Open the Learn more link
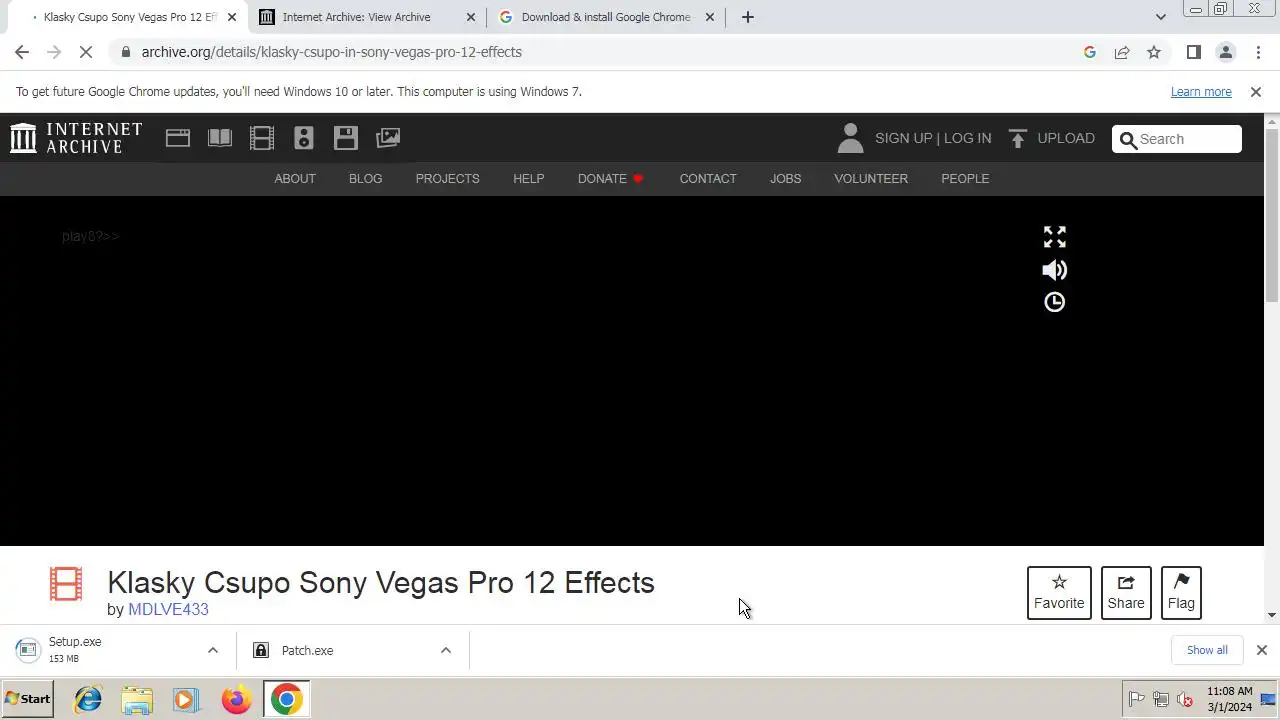The width and height of the screenshot is (1280, 720). tap(1201, 92)
